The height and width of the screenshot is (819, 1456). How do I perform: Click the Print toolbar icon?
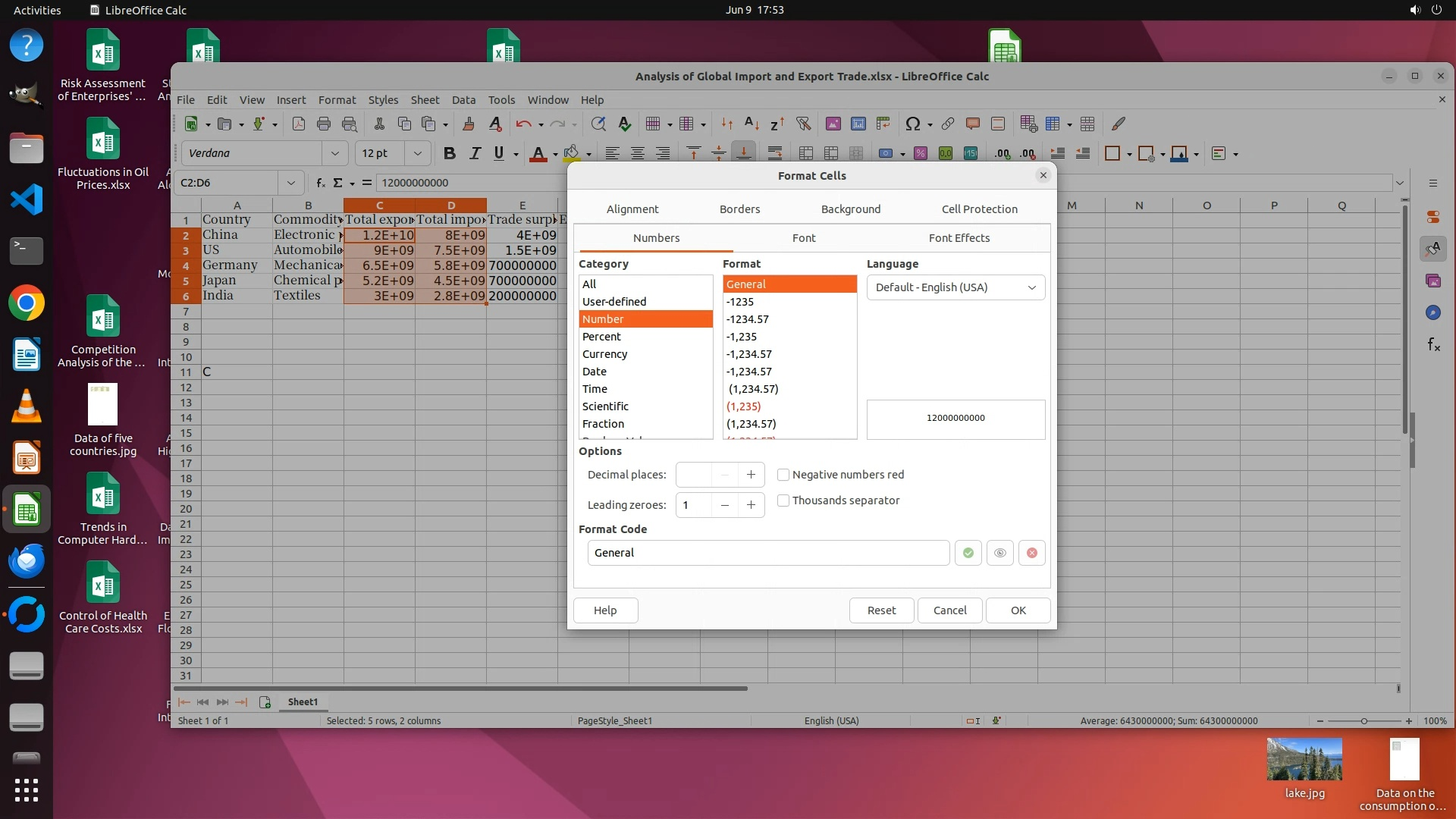324,124
